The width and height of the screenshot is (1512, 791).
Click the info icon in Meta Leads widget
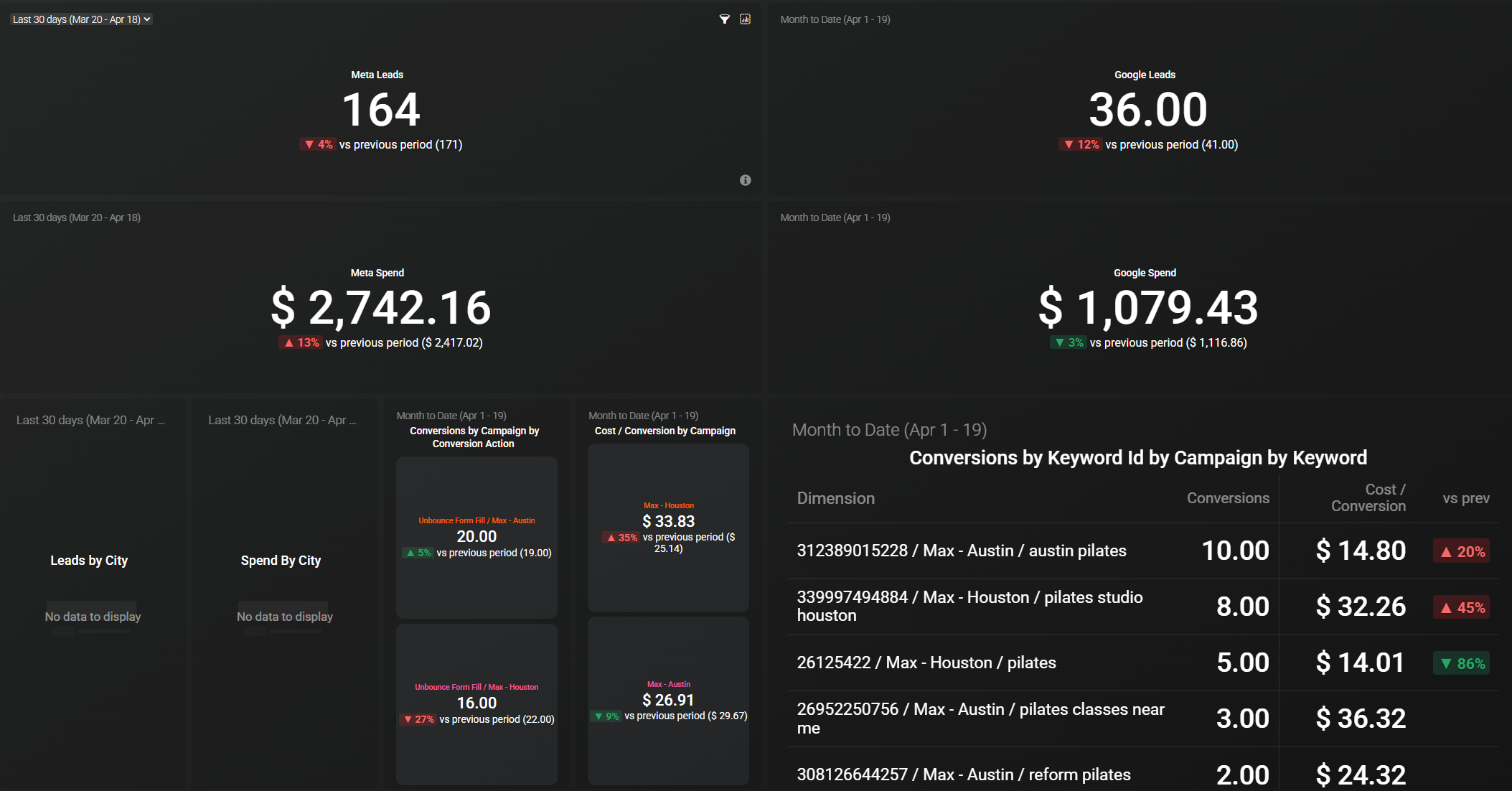(745, 180)
